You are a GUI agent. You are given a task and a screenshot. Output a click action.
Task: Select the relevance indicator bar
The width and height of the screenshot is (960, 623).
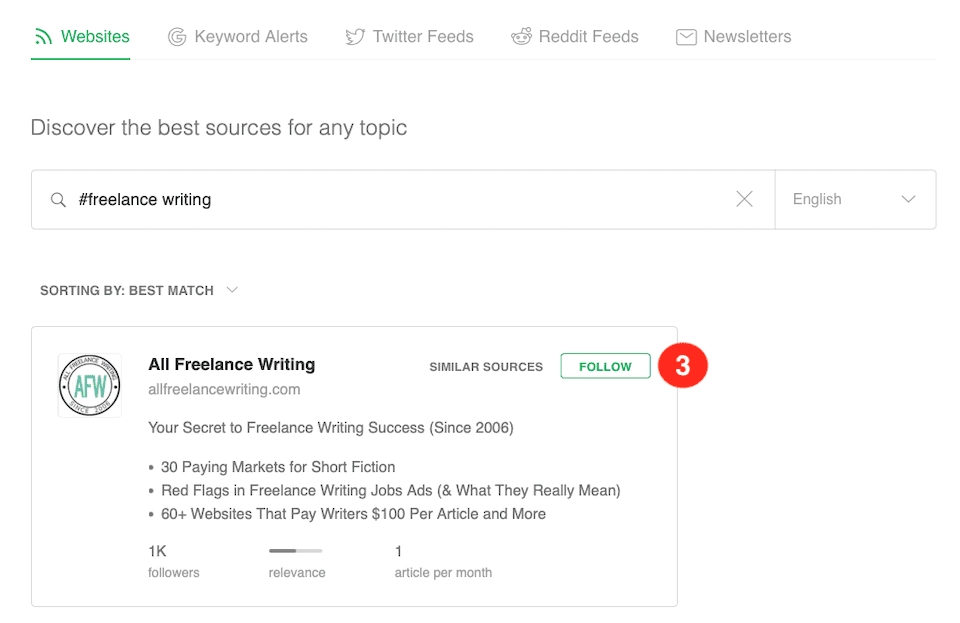pyautogui.click(x=295, y=551)
